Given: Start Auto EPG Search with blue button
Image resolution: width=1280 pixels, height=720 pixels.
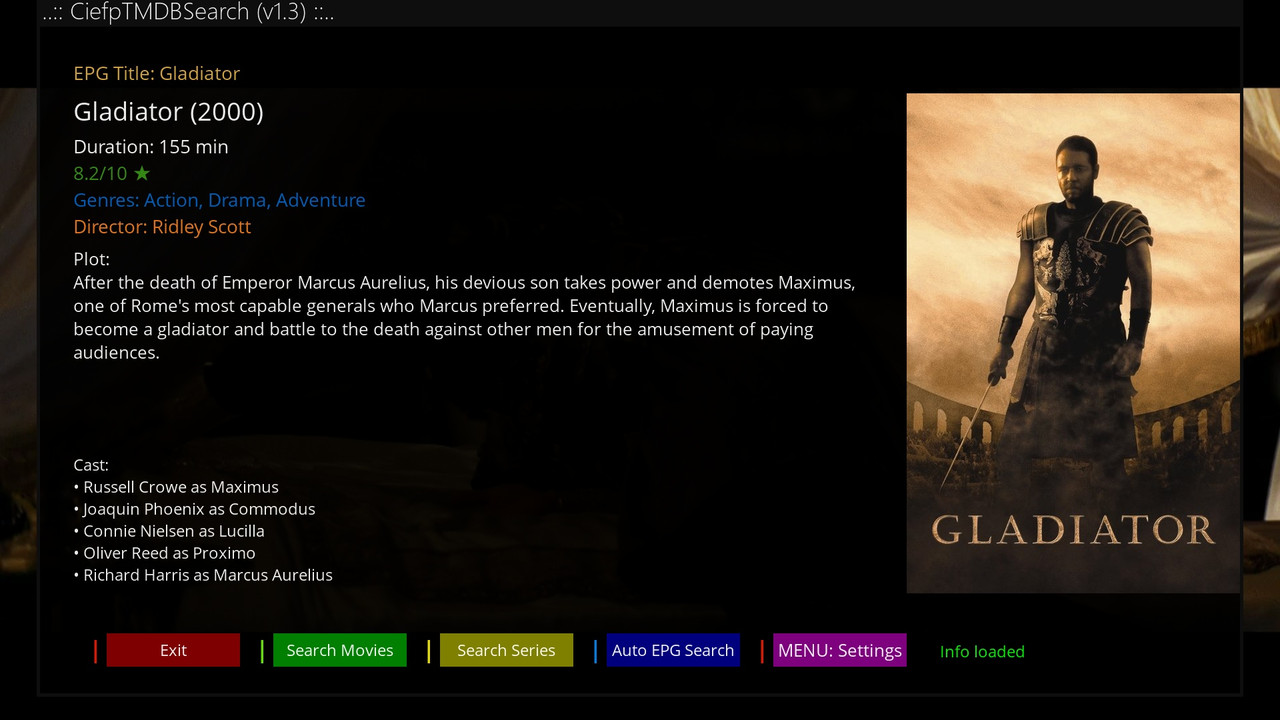Looking at the screenshot, I should 673,650.
